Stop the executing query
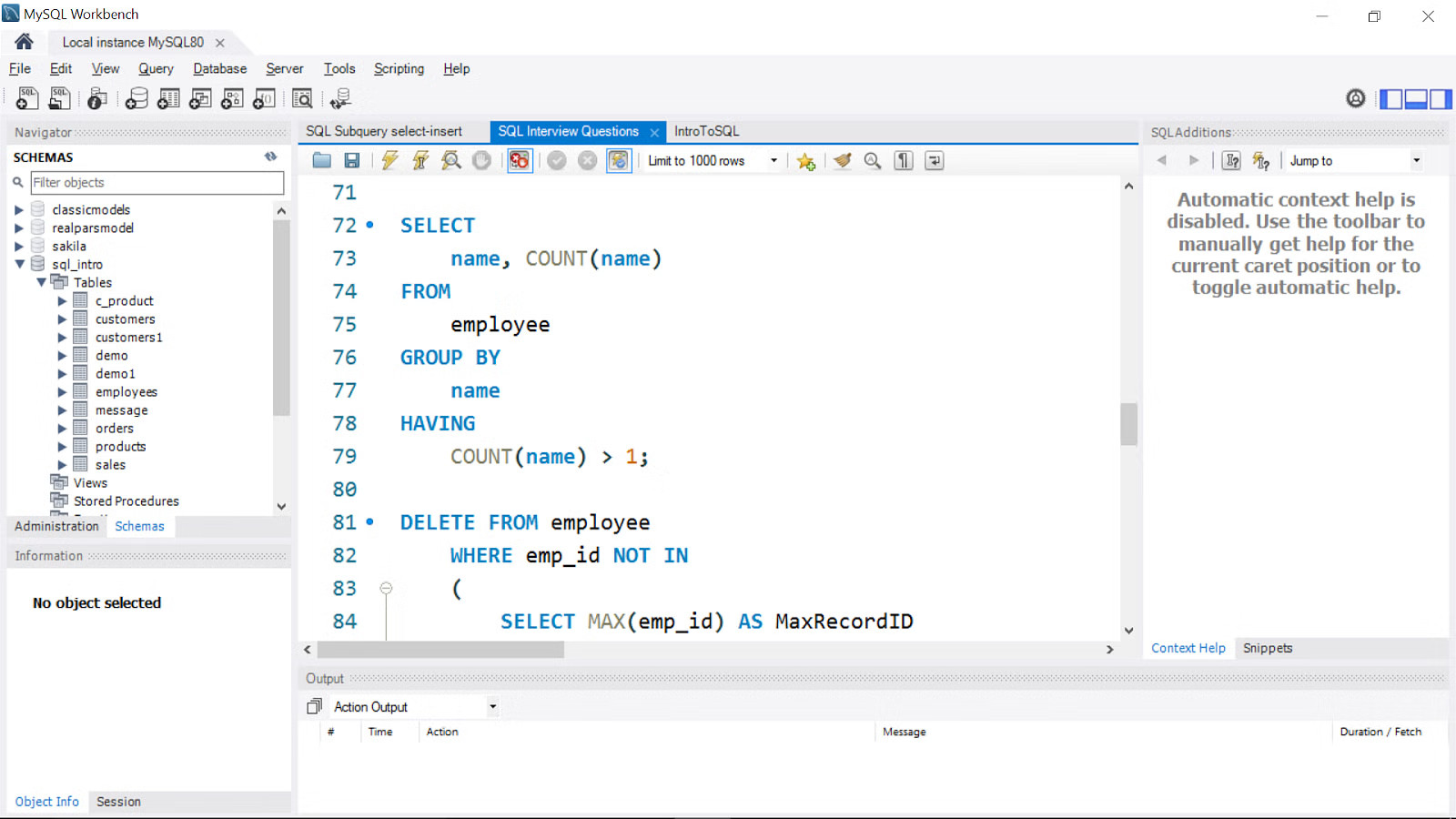The height and width of the screenshot is (819, 1456). pos(482,161)
